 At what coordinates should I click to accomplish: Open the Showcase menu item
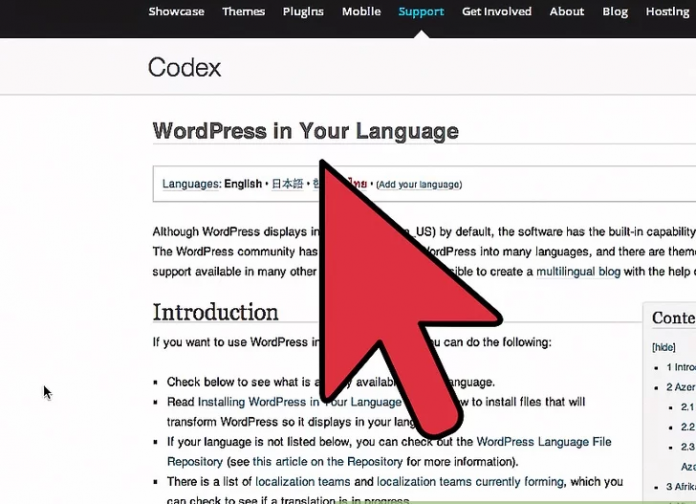pyautogui.click(x=176, y=12)
